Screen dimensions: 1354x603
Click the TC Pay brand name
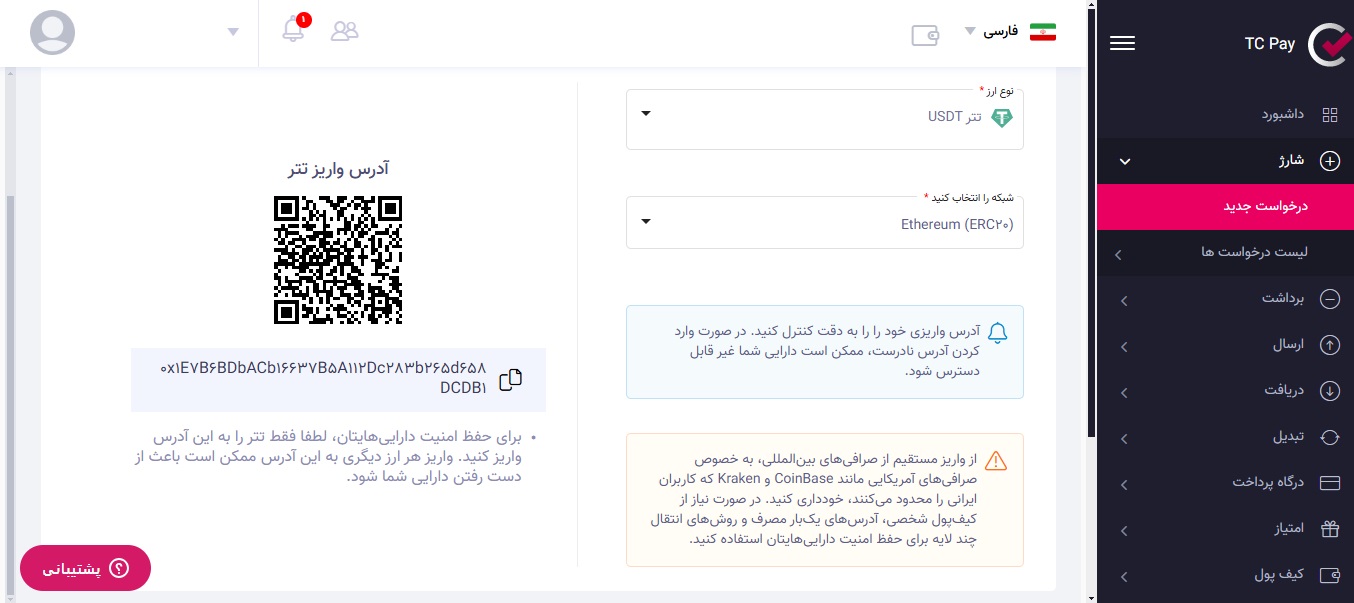click(x=1270, y=43)
